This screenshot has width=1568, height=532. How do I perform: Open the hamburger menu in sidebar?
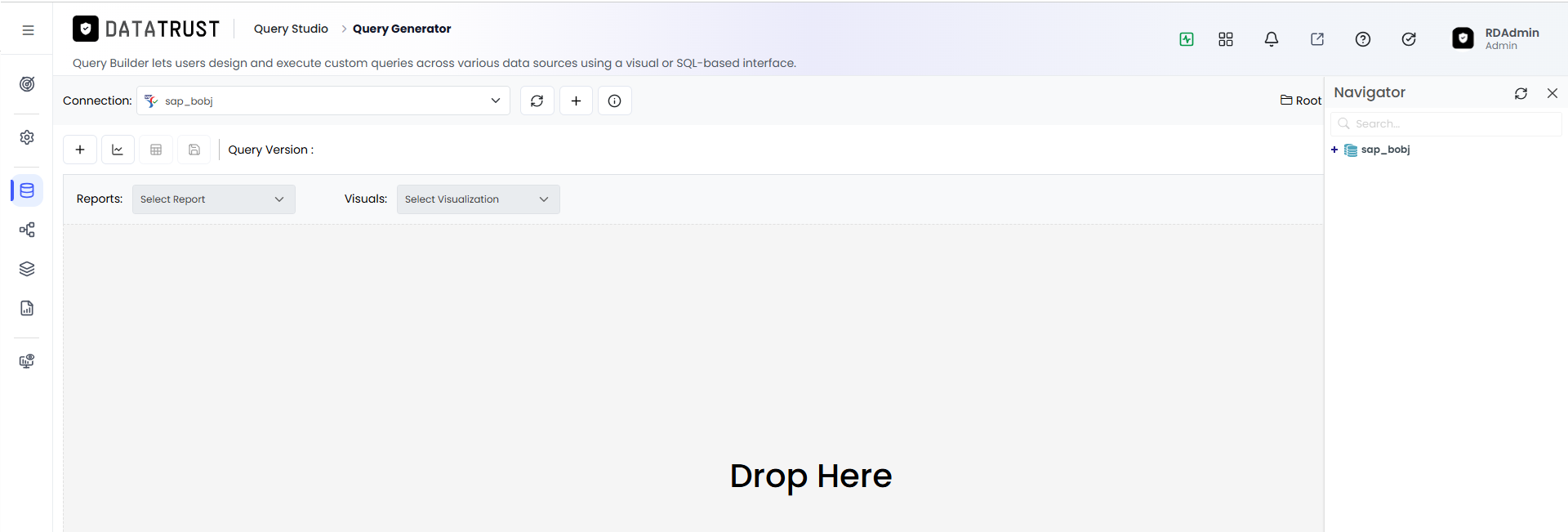[x=28, y=30]
